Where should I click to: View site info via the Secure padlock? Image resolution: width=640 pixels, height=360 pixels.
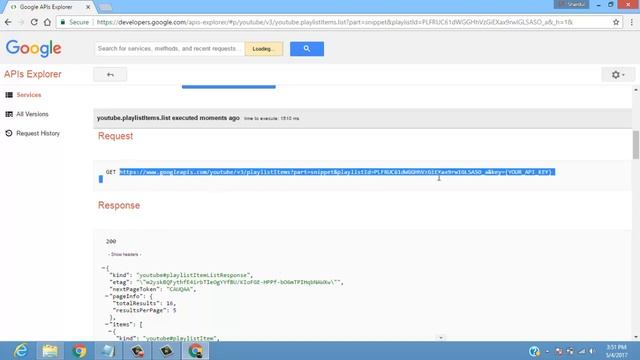[x=74, y=22]
